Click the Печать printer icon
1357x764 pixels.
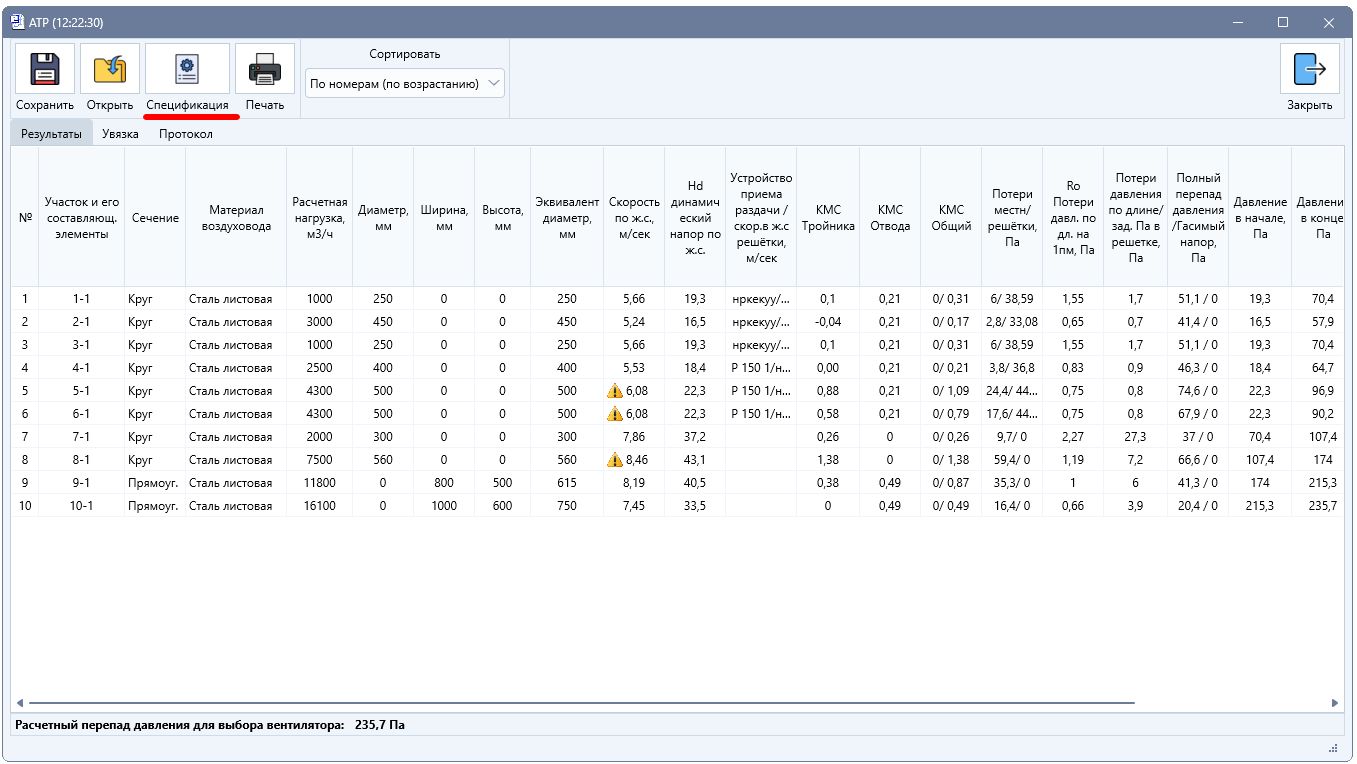(x=265, y=69)
